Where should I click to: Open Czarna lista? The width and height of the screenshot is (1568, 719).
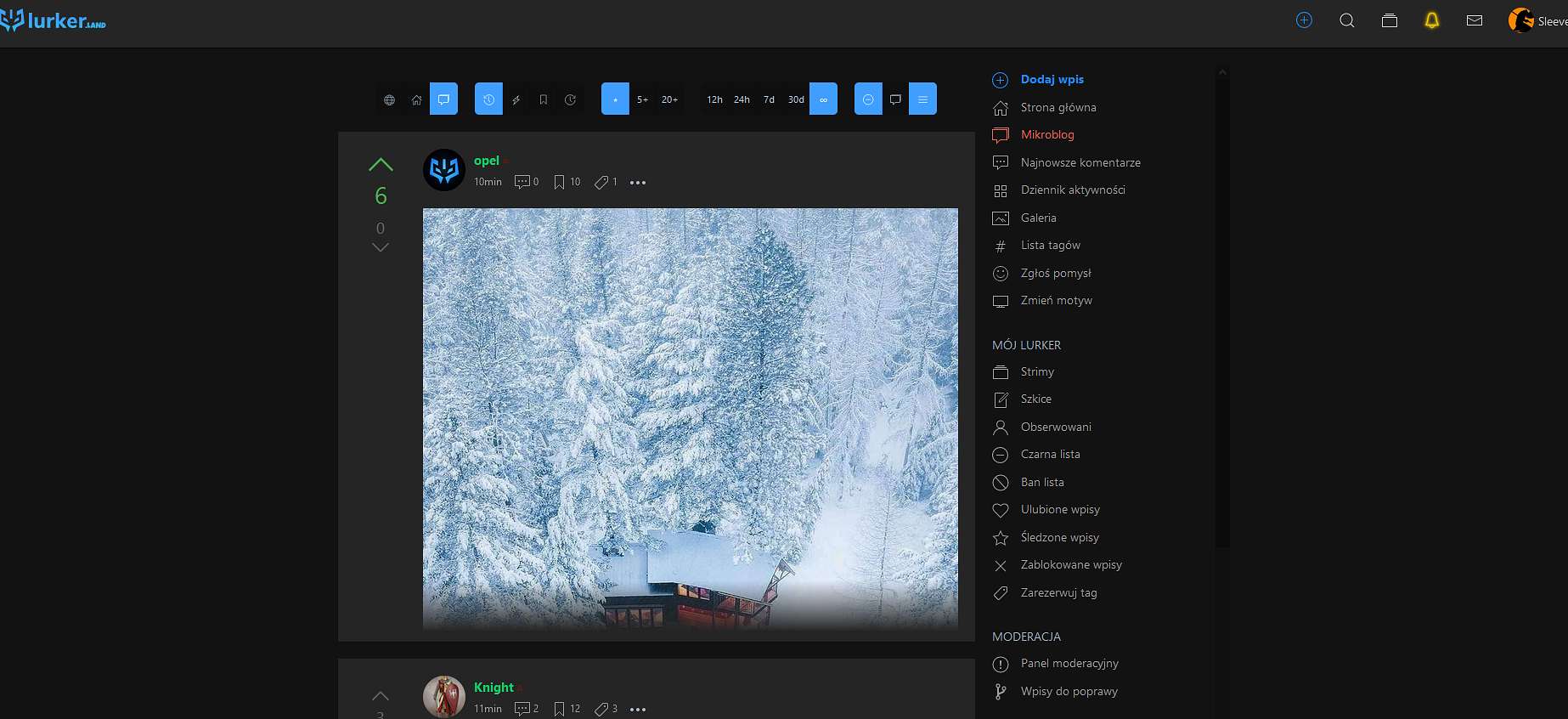[x=1050, y=454]
